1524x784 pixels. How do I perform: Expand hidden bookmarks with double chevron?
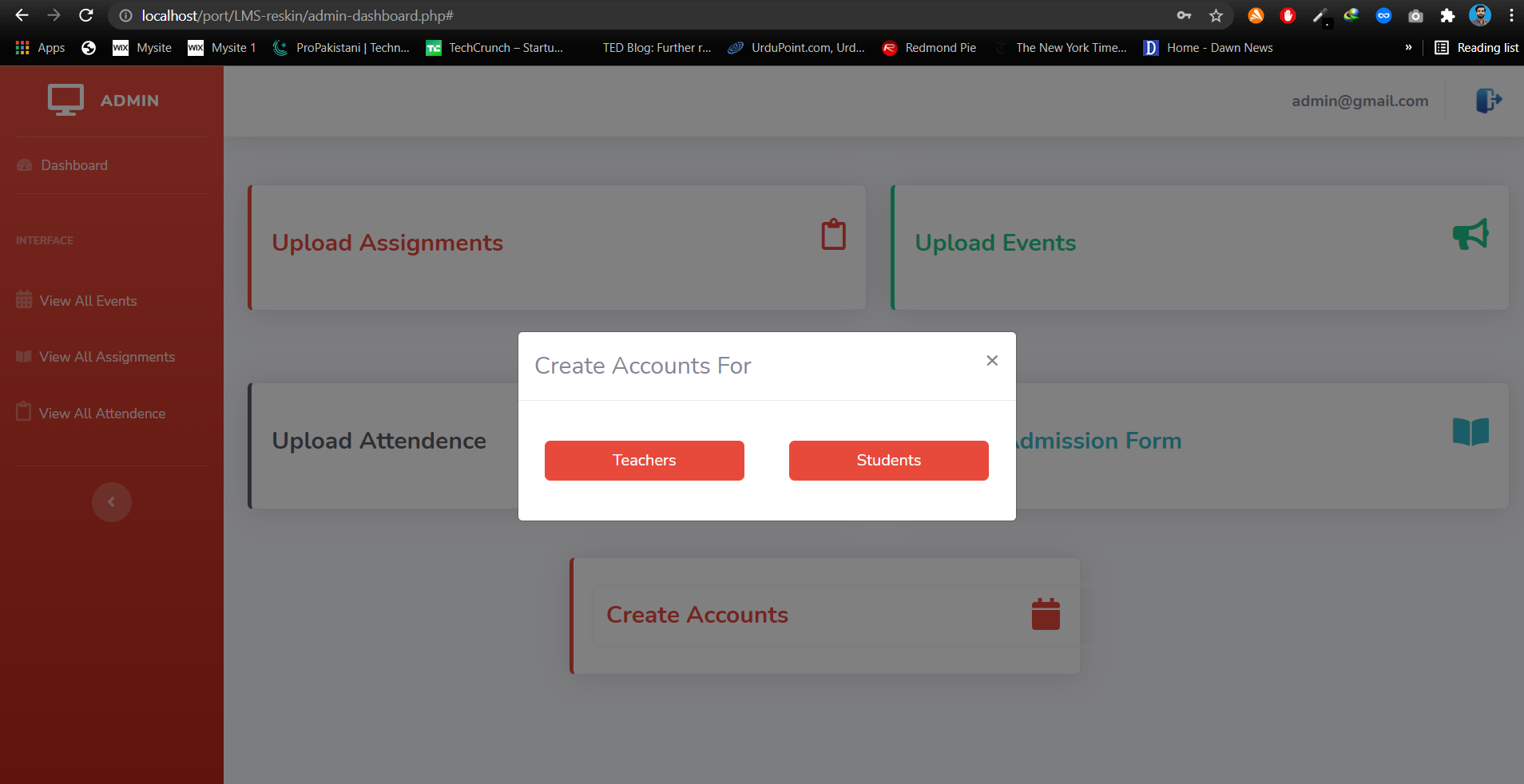click(1408, 48)
